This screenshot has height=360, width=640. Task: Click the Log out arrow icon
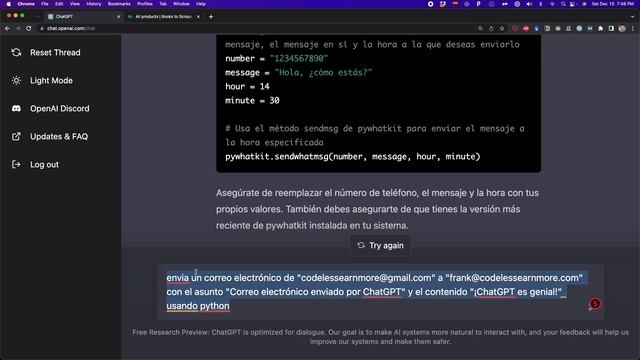click(16, 164)
